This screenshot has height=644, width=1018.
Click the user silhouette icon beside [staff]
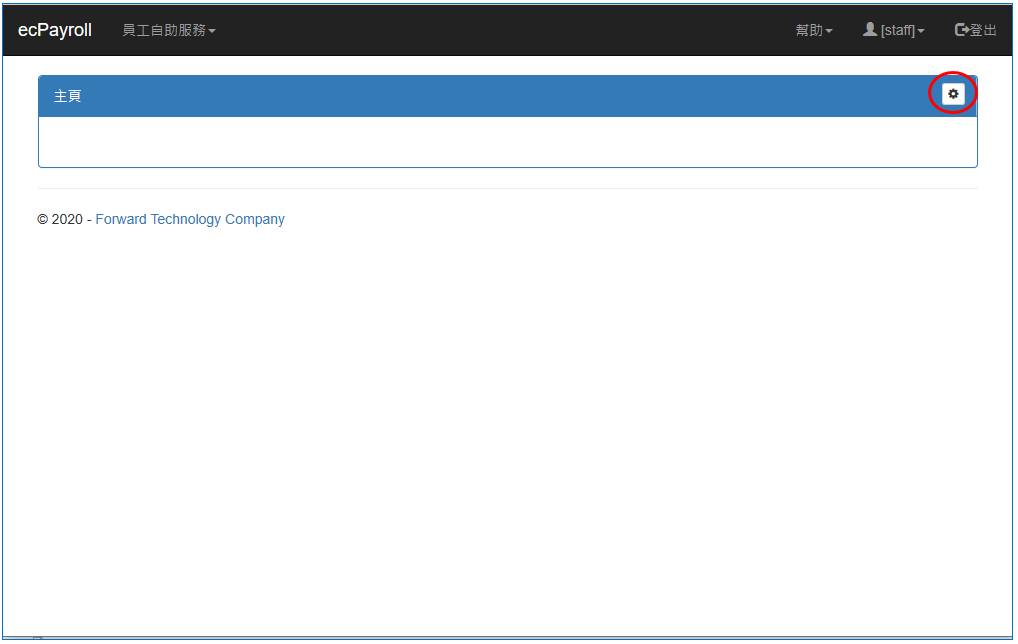click(870, 30)
